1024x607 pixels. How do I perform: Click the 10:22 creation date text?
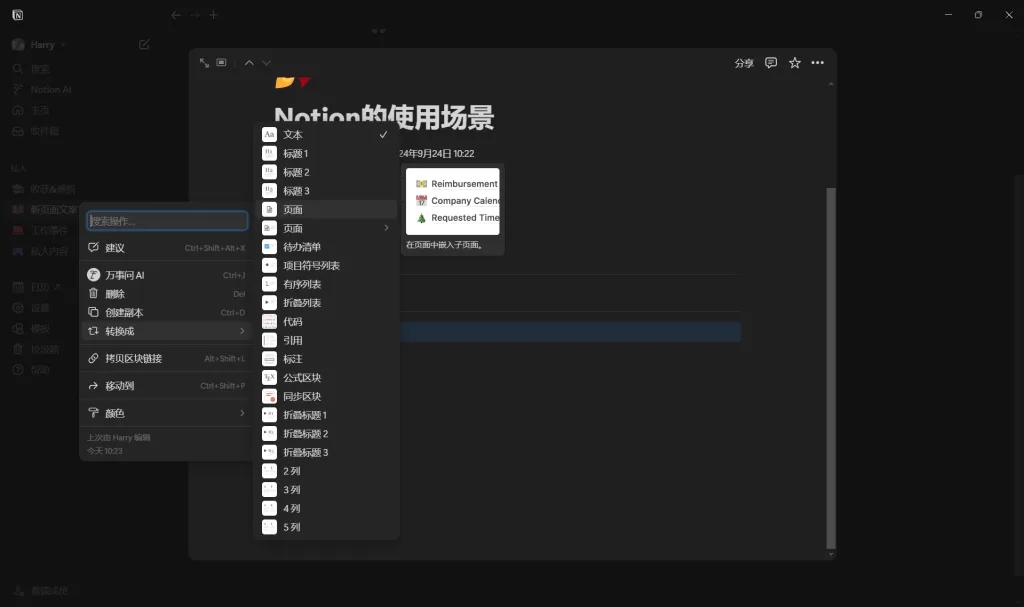click(437, 154)
